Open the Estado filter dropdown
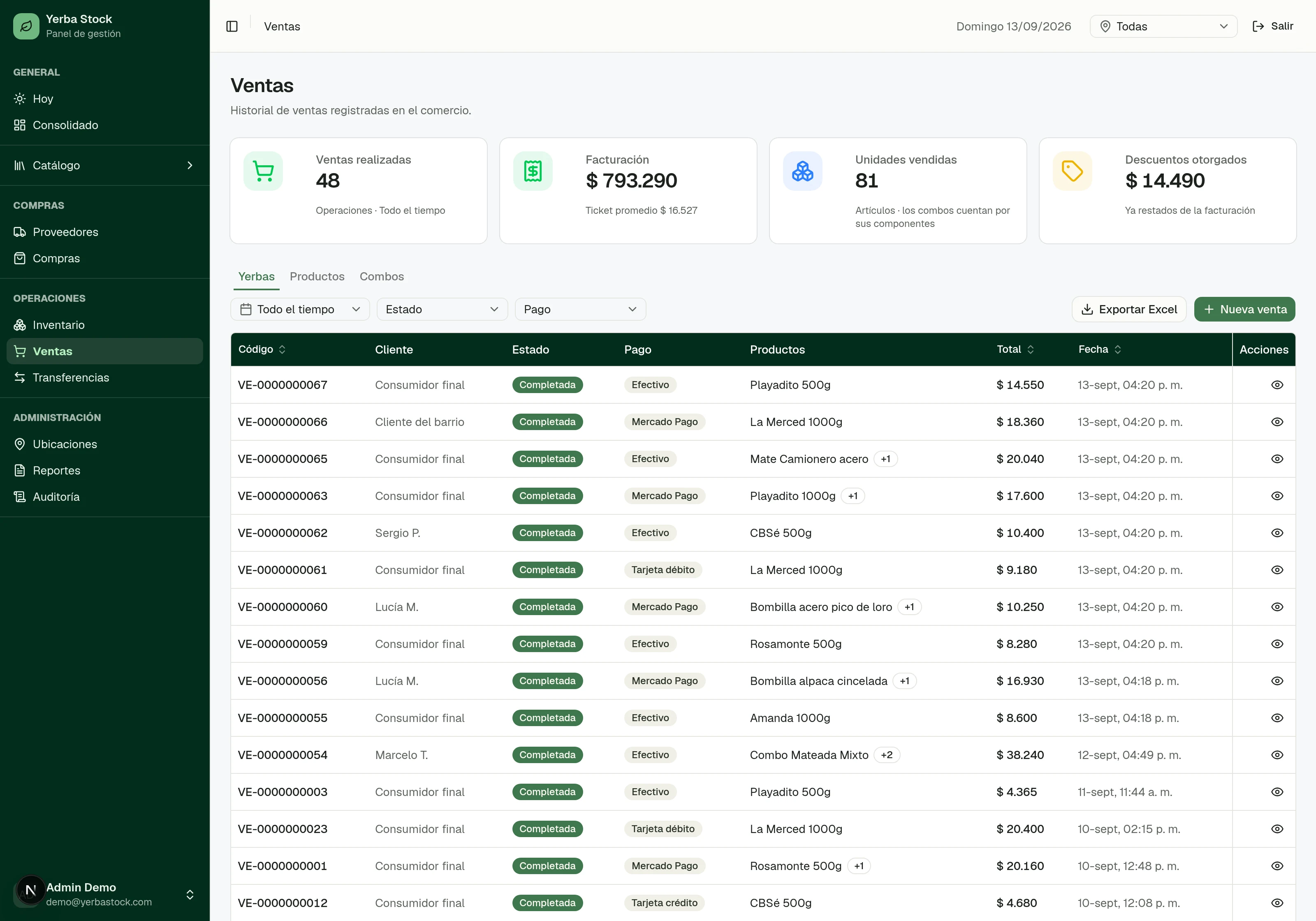Screen dimensions: 1316x921 click(x=442, y=309)
